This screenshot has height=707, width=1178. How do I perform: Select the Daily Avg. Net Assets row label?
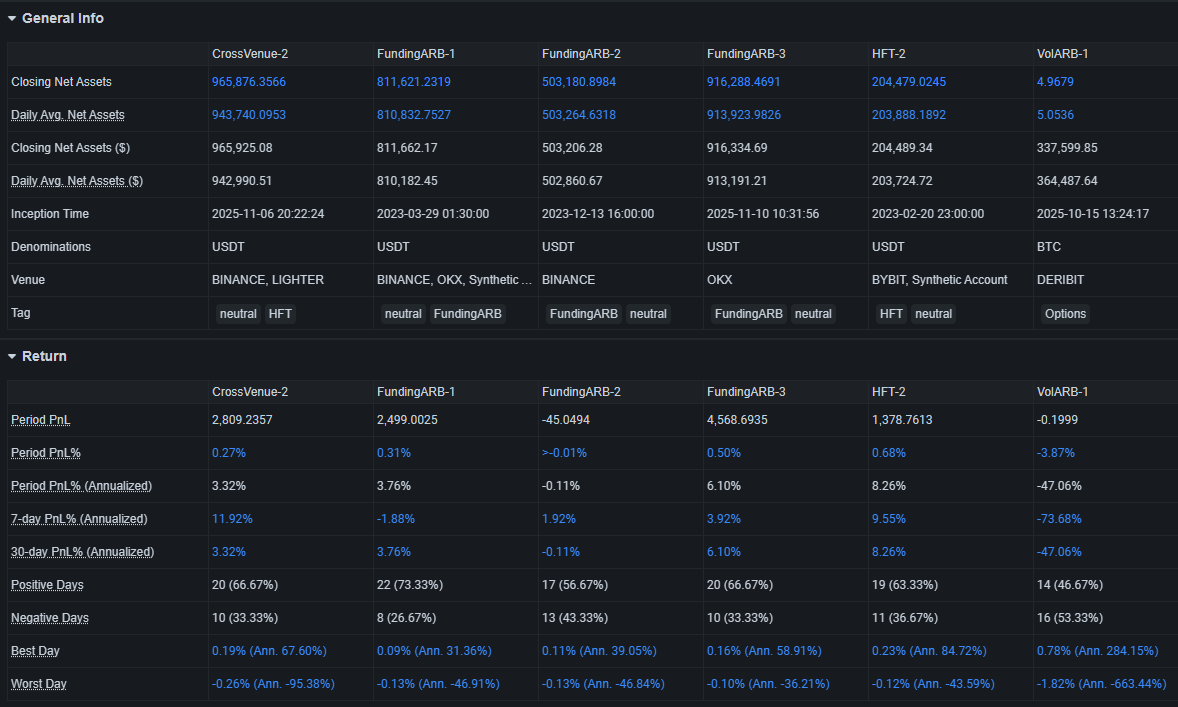click(x=68, y=115)
